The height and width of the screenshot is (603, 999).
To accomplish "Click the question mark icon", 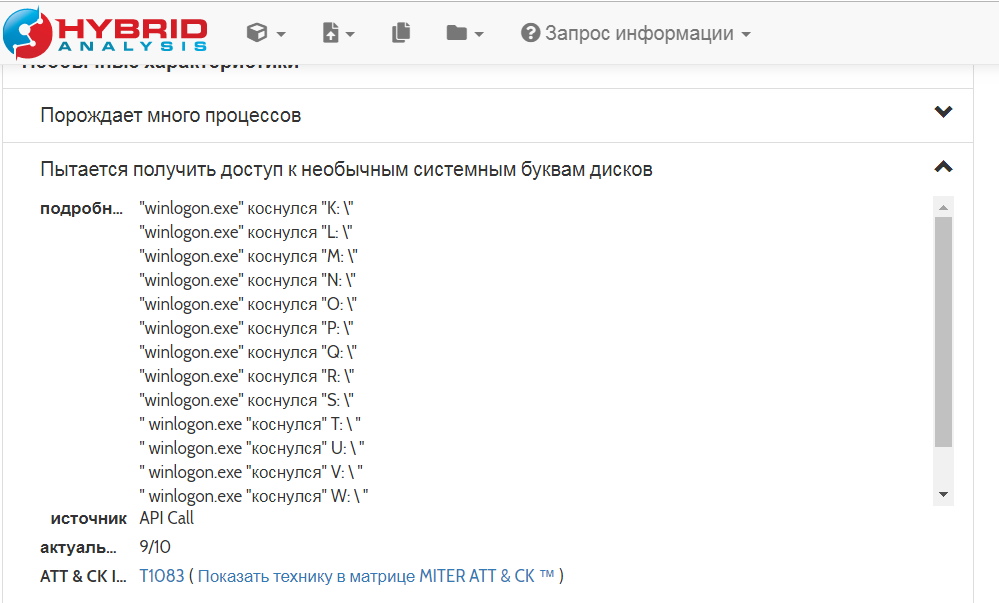I will [x=530, y=33].
